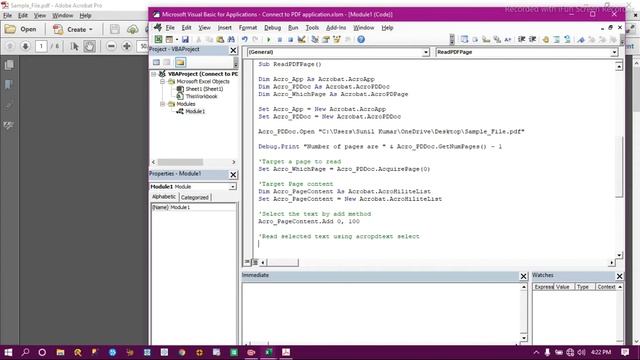Image resolution: width=640 pixels, height=360 pixels.
Task: Select ThisWorkbook in project tree
Action: click(x=201, y=96)
